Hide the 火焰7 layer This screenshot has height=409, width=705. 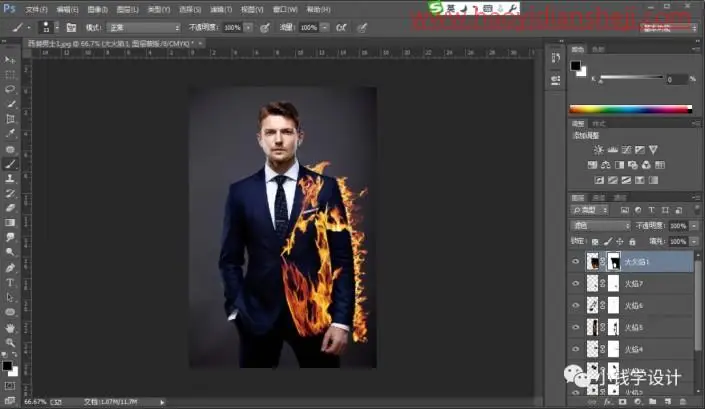576,283
